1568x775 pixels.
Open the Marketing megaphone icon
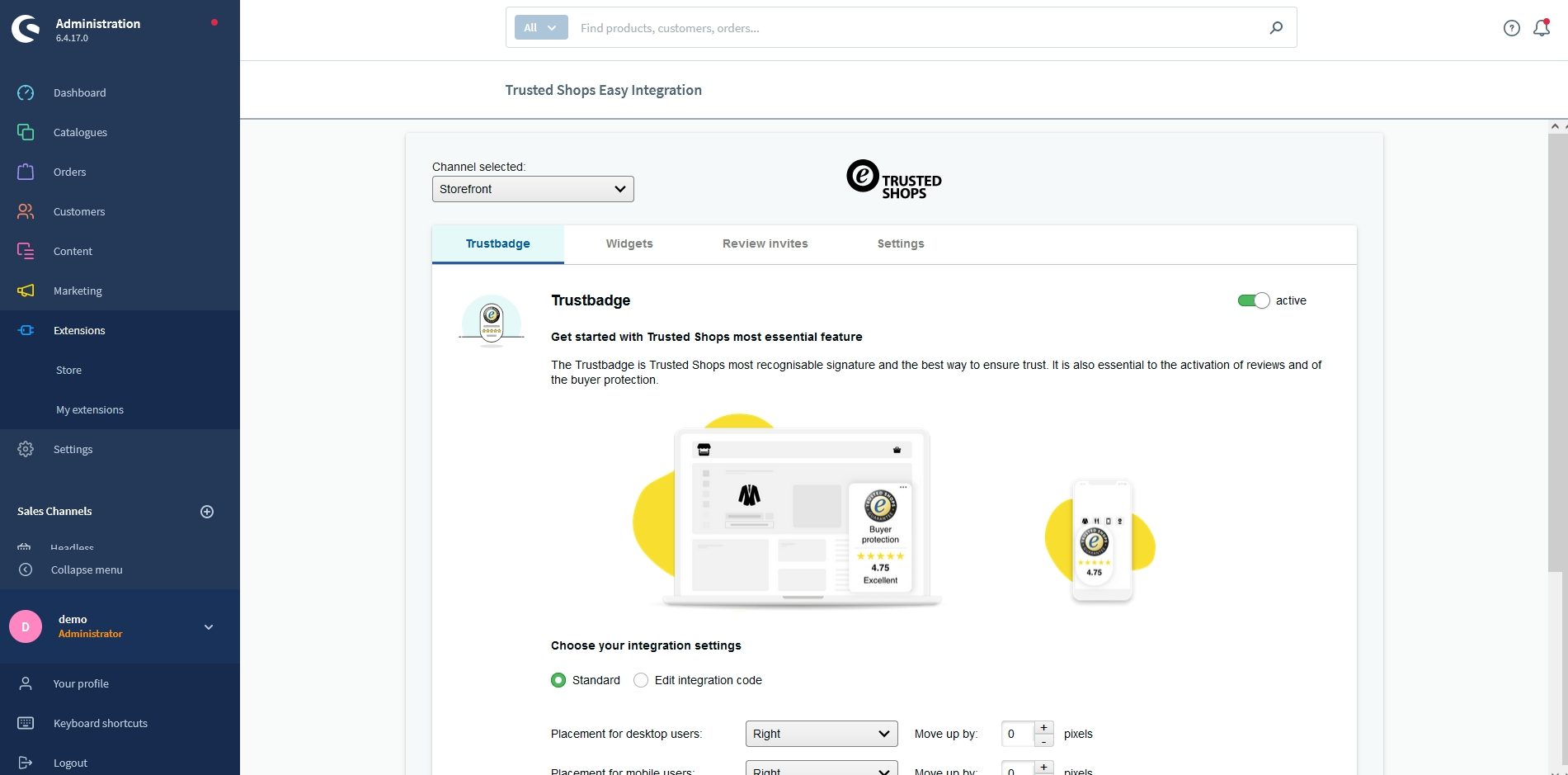tap(26, 291)
